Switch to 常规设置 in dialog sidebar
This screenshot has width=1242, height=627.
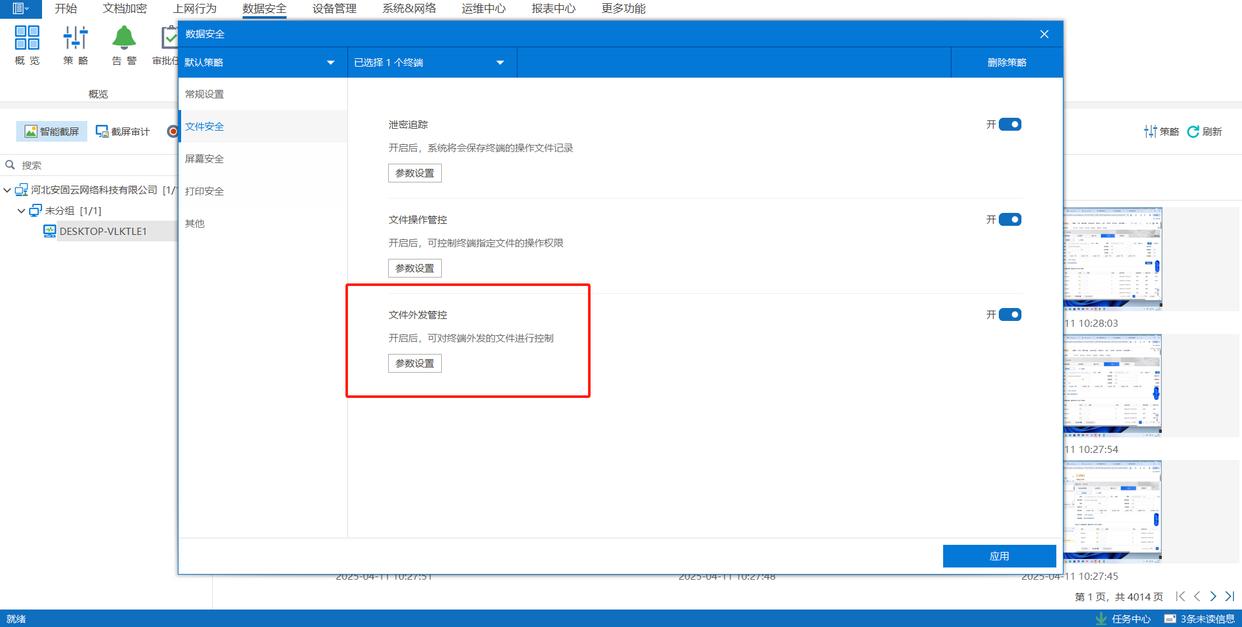coord(263,94)
